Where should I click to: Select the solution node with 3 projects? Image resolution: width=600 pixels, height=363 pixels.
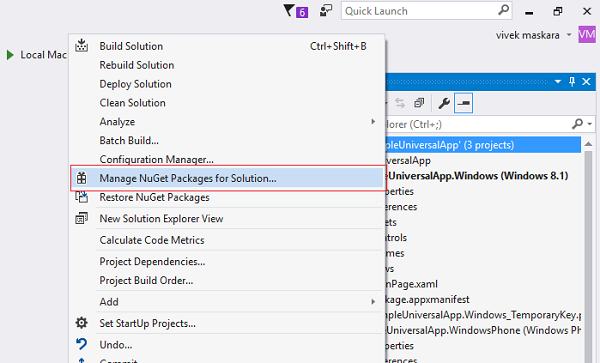coord(483,145)
